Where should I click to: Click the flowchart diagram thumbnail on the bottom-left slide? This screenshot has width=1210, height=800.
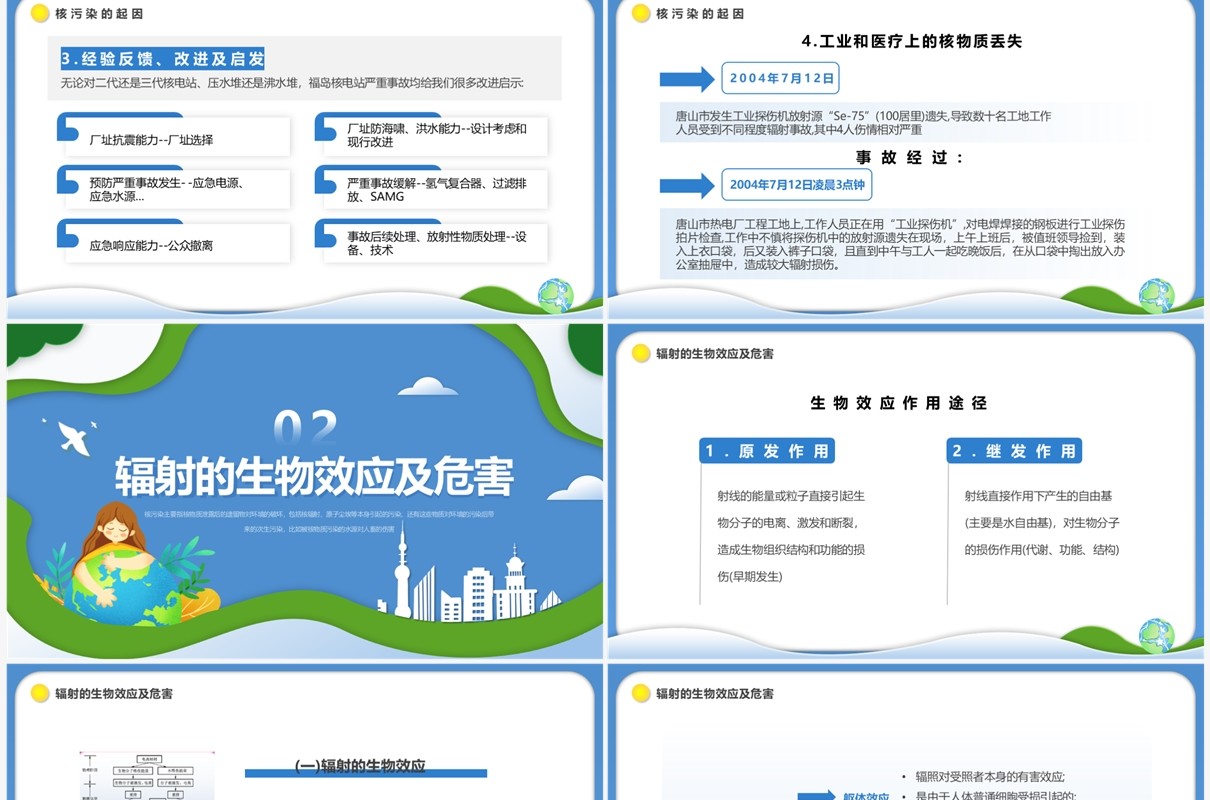coord(147,776)
